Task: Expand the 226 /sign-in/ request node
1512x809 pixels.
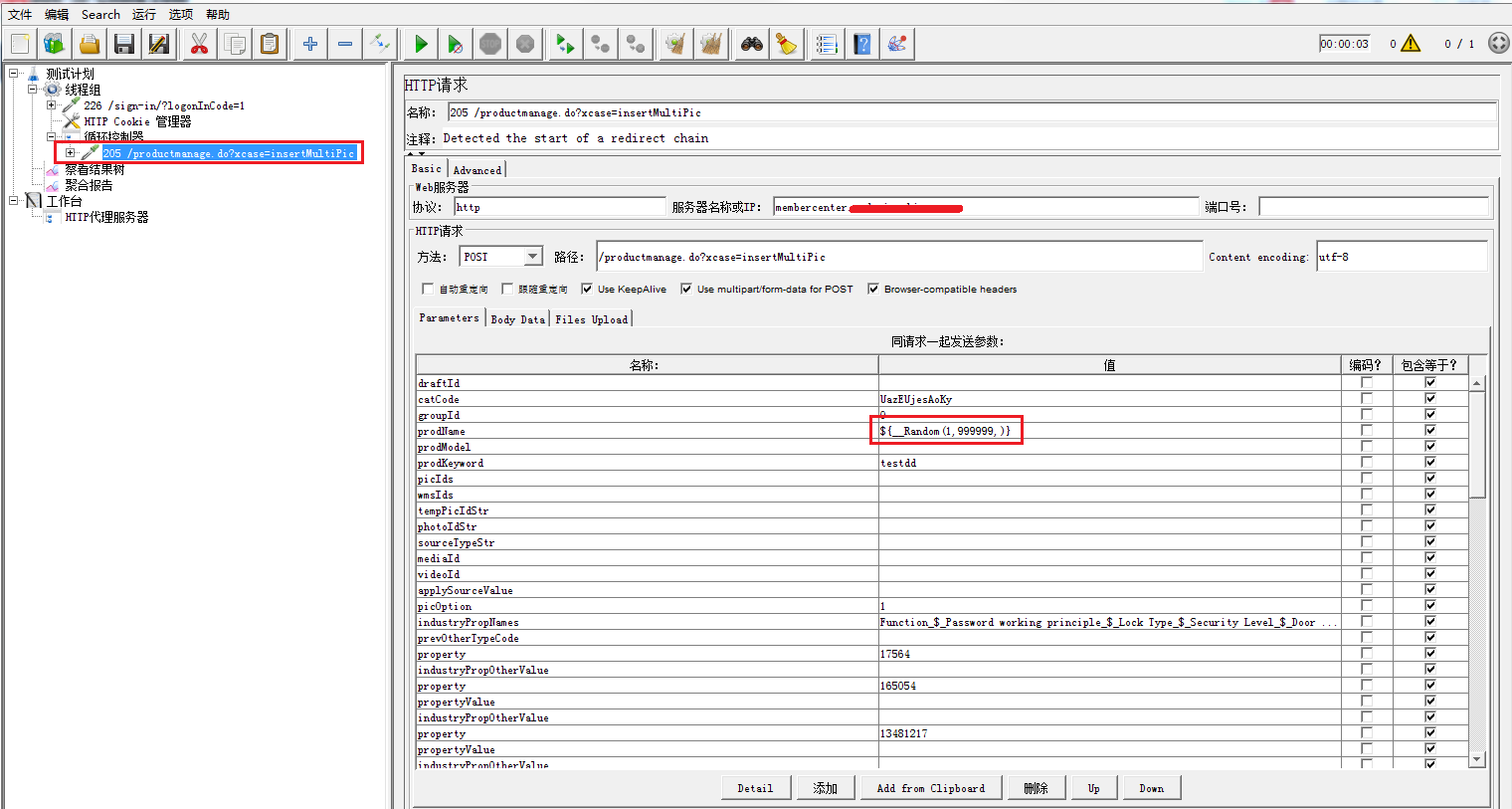Action: [x=52, y=105]
